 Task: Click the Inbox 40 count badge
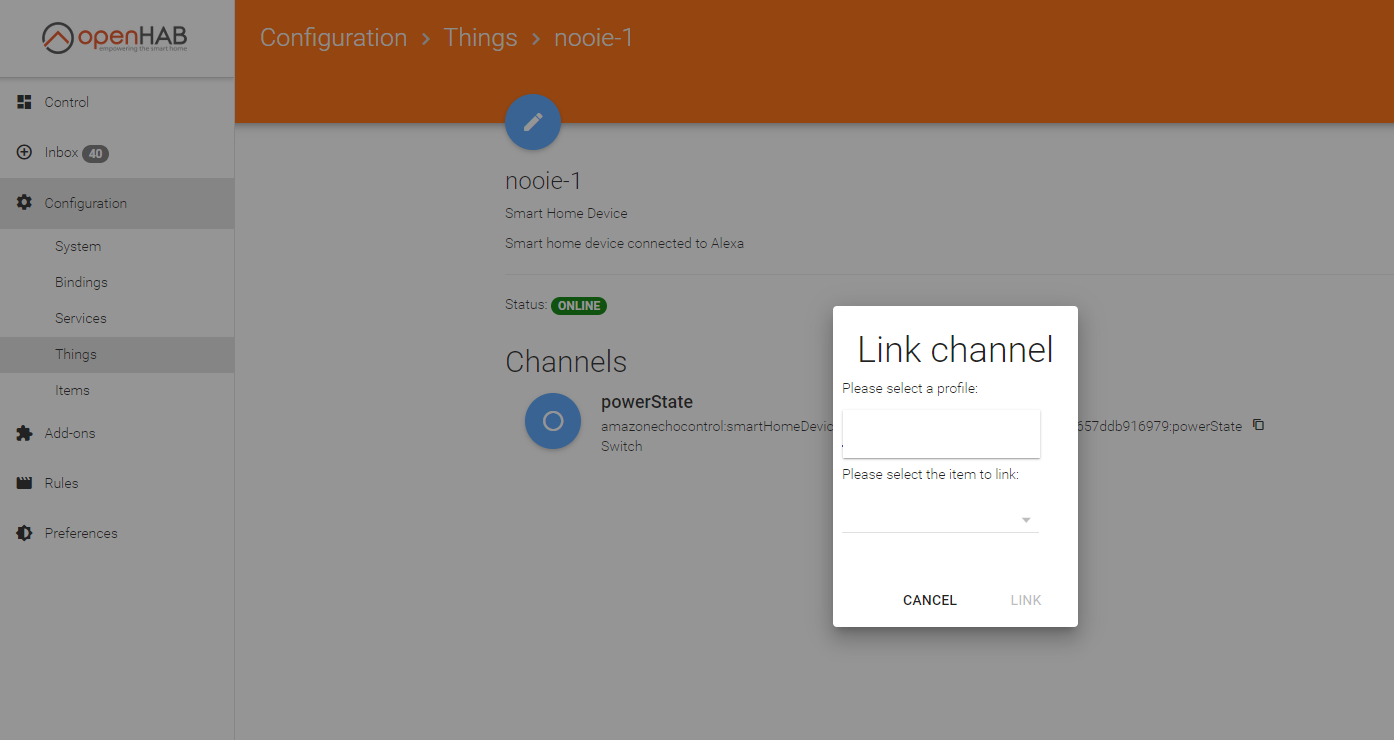tap(95, 154)
